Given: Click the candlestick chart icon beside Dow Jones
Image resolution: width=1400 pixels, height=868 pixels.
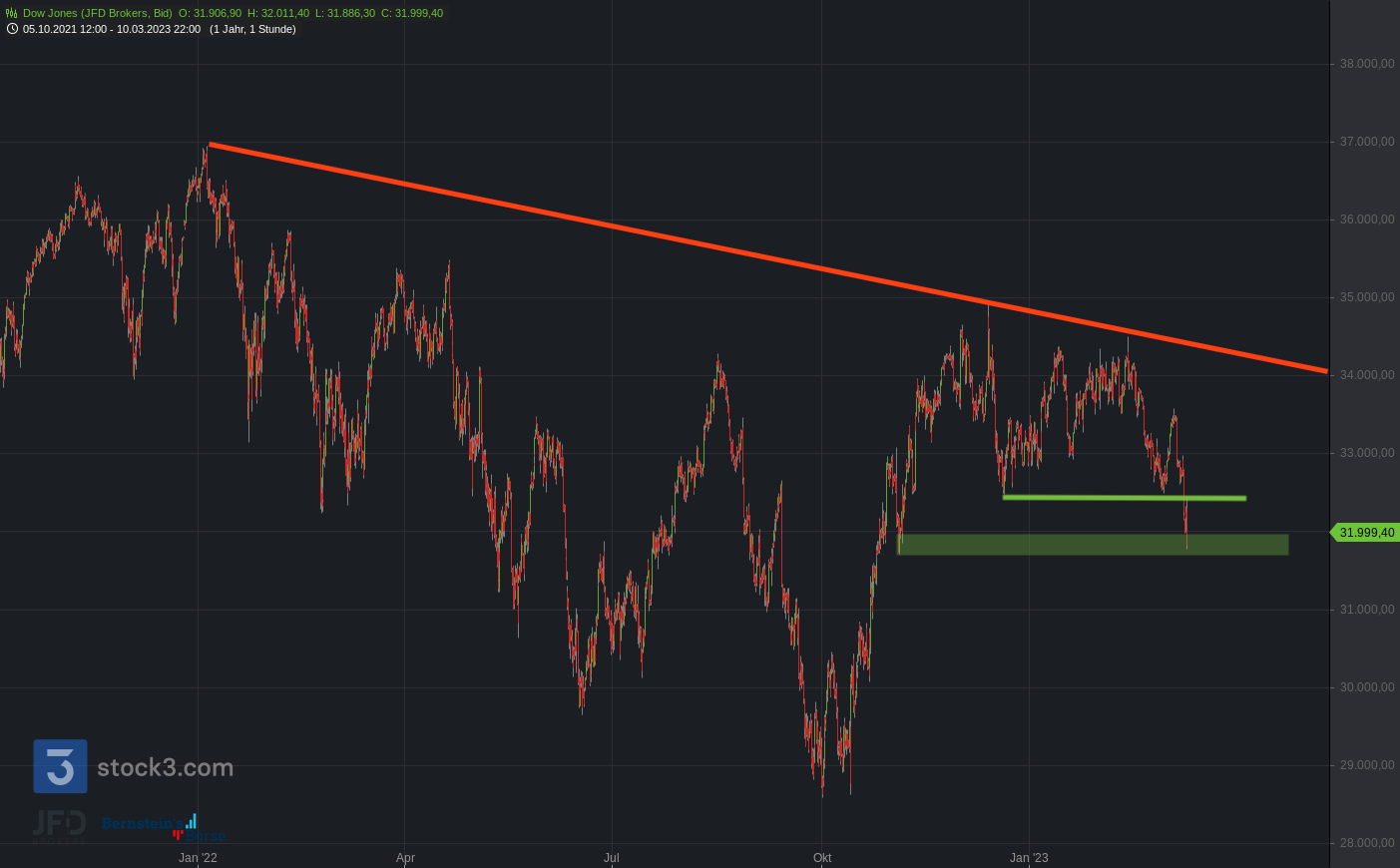Looking at the screenshot, I should click(12, 13).
